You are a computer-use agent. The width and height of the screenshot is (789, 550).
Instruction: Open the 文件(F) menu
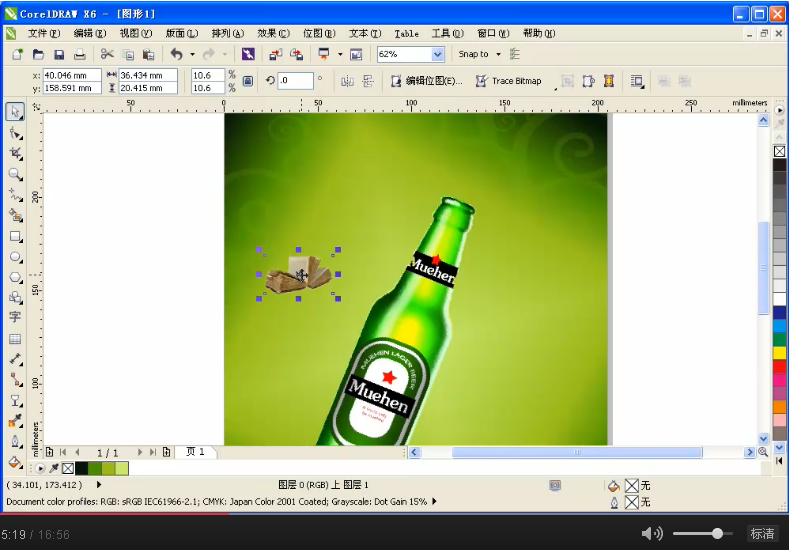point(44,33)
